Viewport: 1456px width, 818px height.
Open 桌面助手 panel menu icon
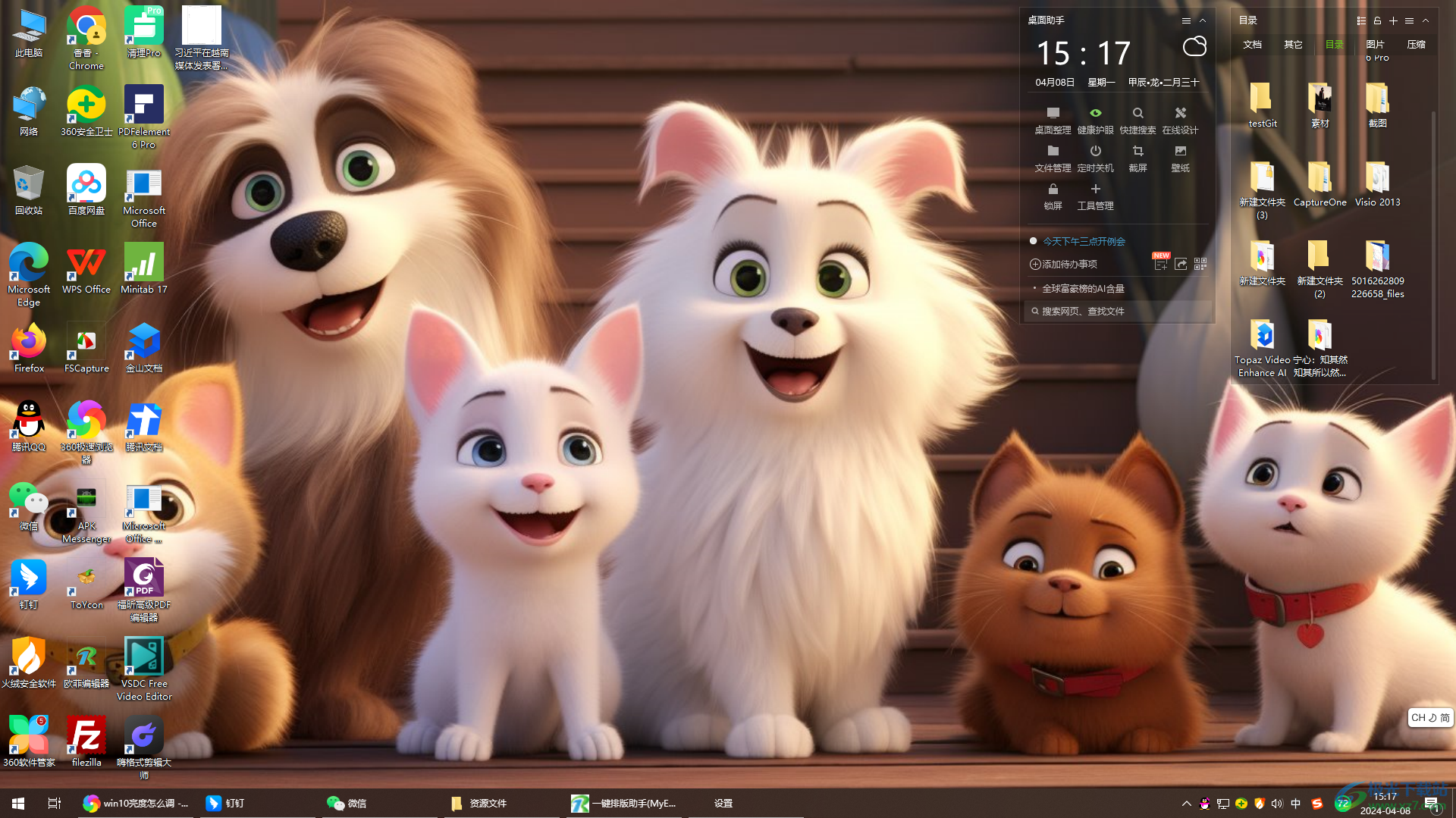1186,20
